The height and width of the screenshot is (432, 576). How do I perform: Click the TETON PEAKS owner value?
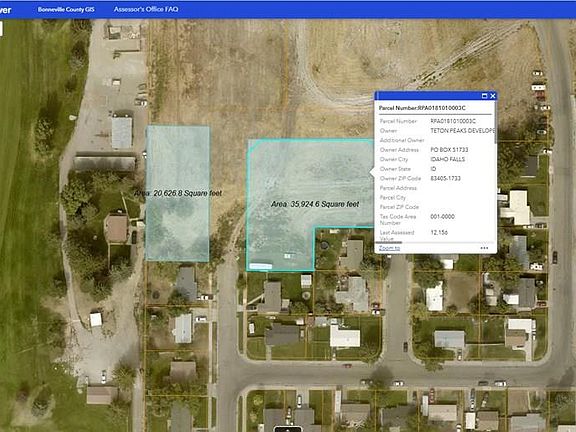pos(463,131)
